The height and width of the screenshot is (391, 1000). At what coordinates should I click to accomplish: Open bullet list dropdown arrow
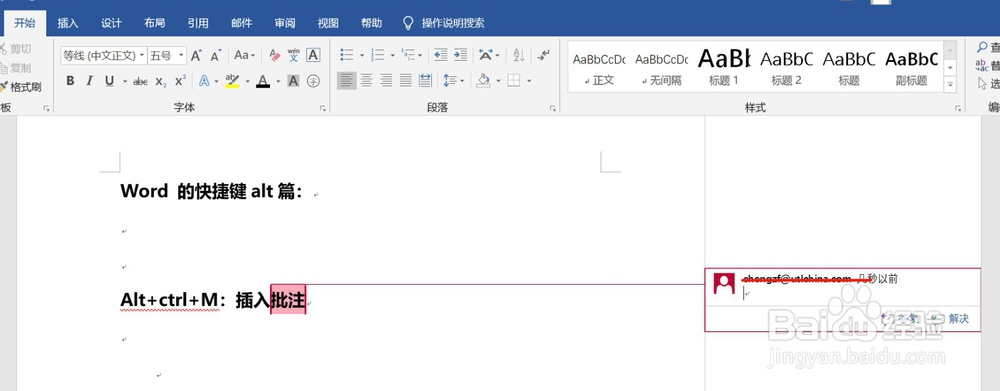362,55
